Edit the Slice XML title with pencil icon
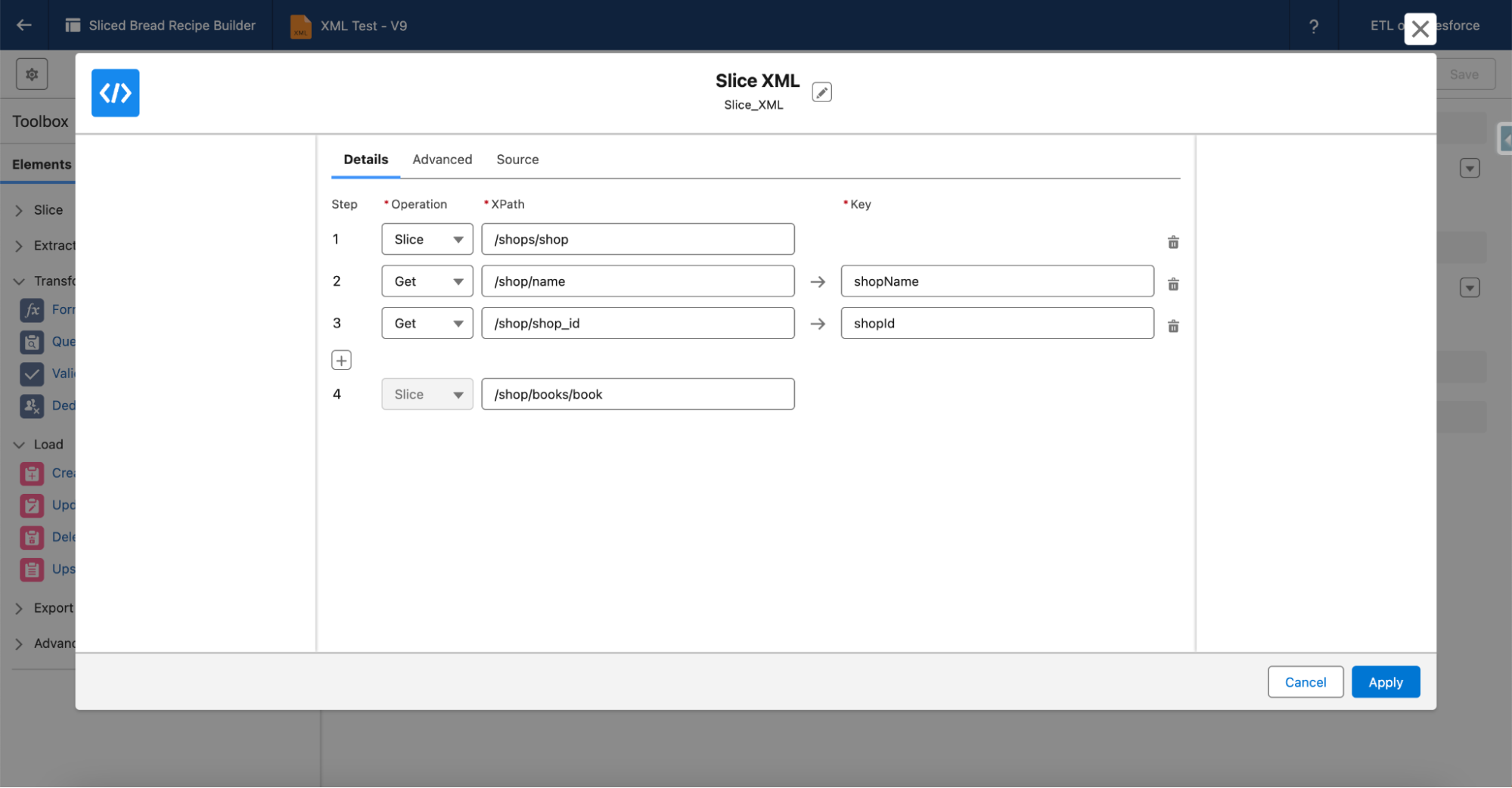 coord(821,92)
